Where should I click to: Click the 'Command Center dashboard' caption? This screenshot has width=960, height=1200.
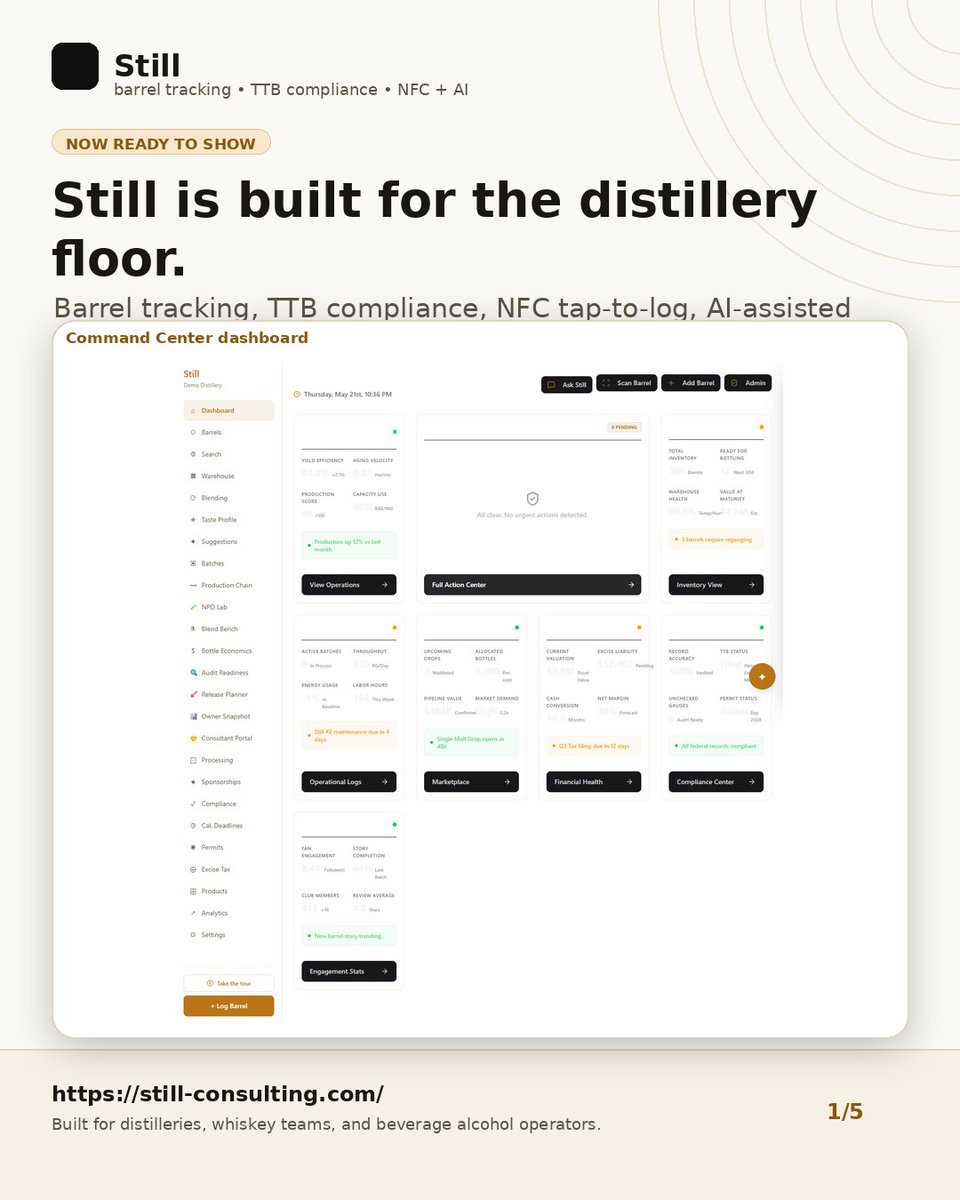coord(187,338)
